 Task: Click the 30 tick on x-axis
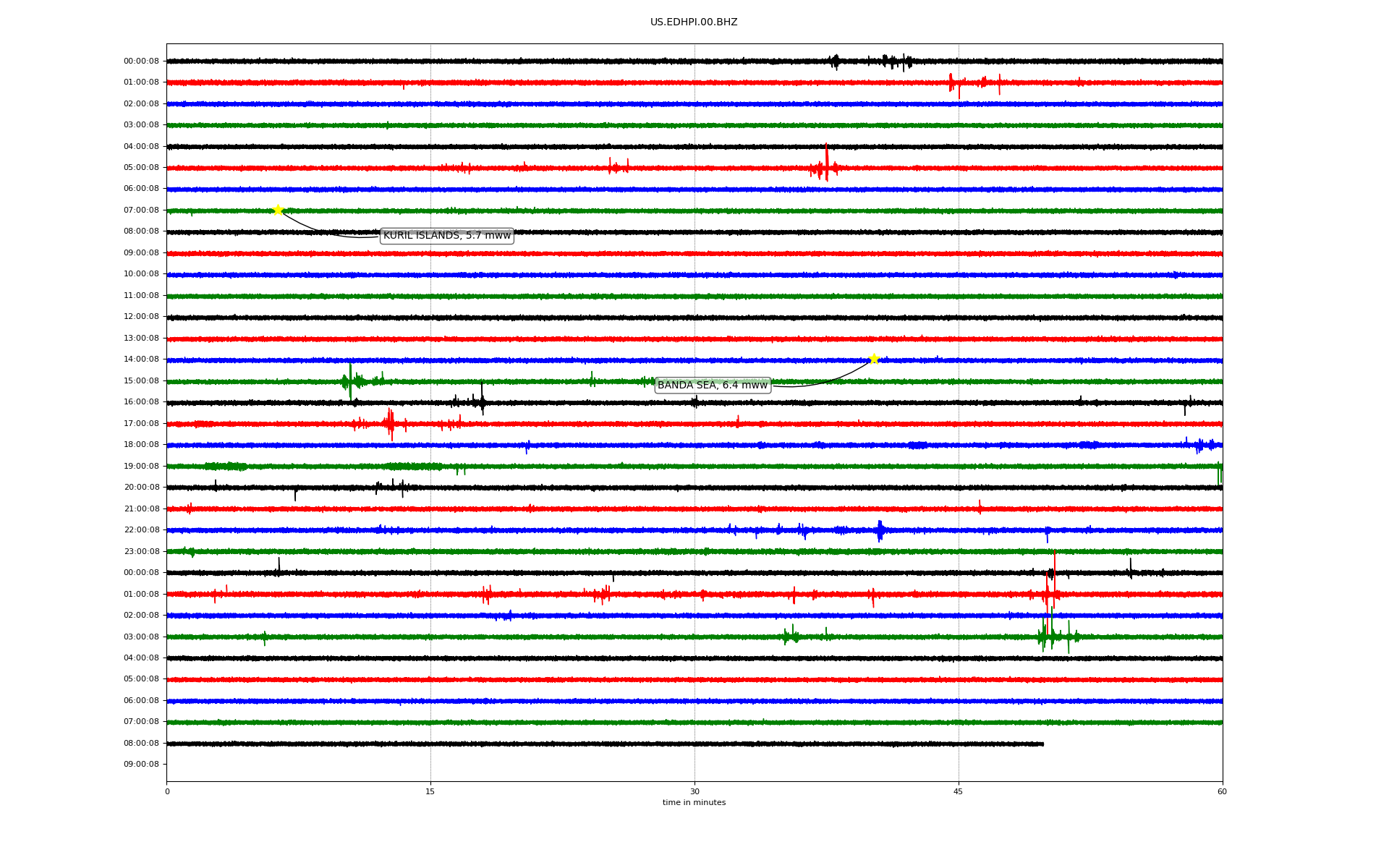point(694,792)
